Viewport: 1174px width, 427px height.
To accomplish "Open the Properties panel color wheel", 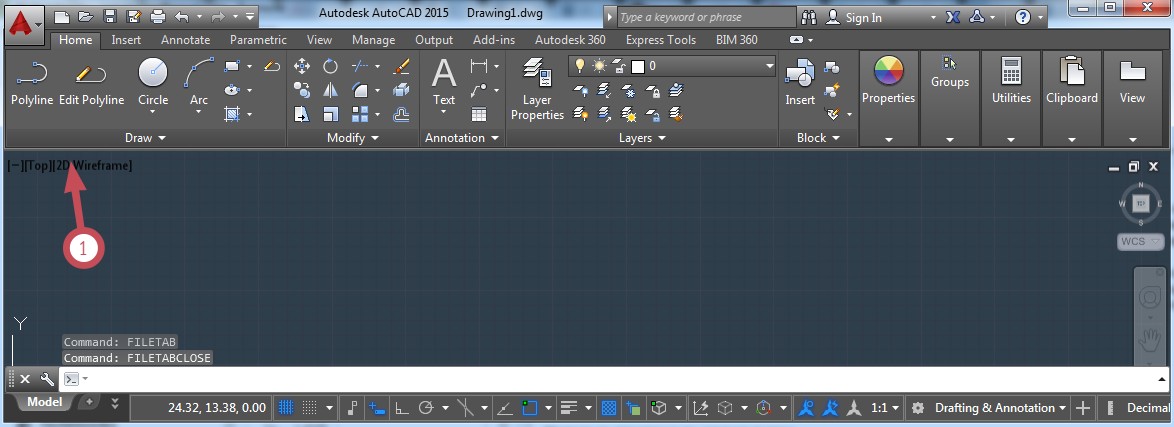I will tap(889, 72).
